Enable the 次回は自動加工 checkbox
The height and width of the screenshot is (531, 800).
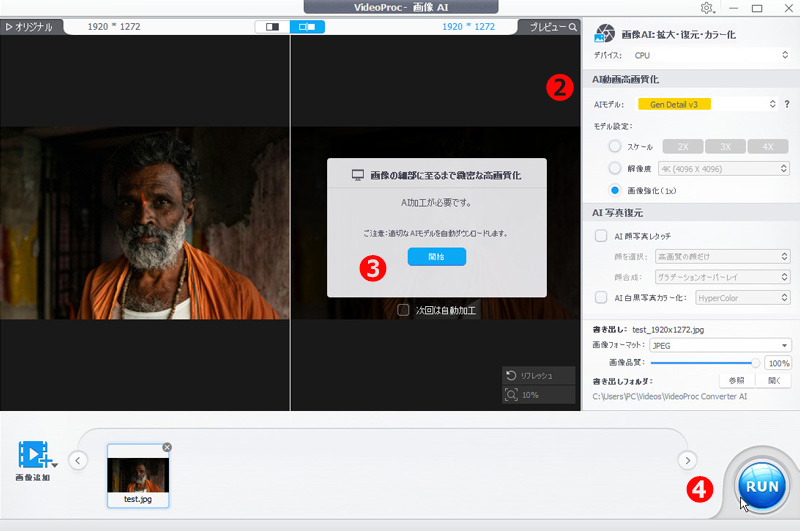pyautogui.click(x=403, y=311)
